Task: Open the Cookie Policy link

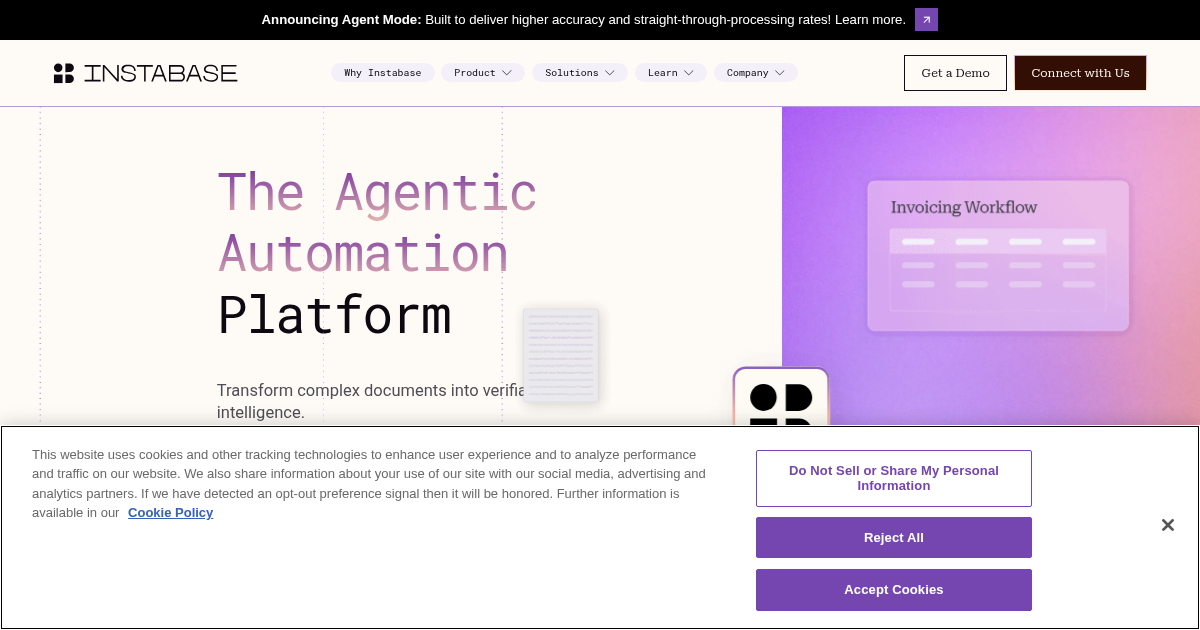Action: 170,513
